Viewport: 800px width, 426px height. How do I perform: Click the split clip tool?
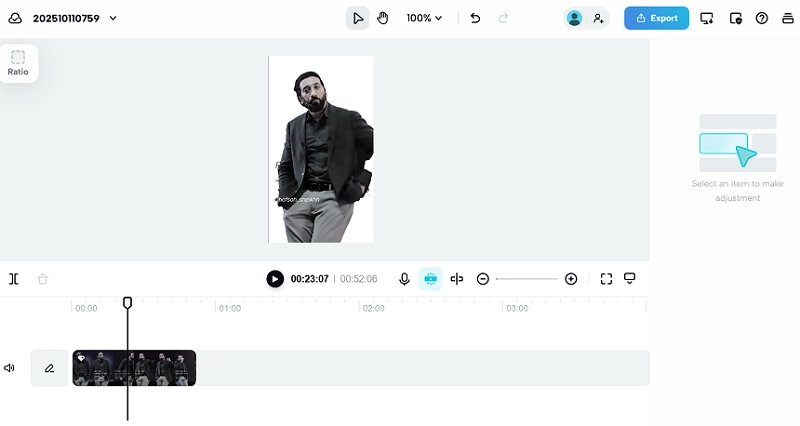[x=14, y=279]
